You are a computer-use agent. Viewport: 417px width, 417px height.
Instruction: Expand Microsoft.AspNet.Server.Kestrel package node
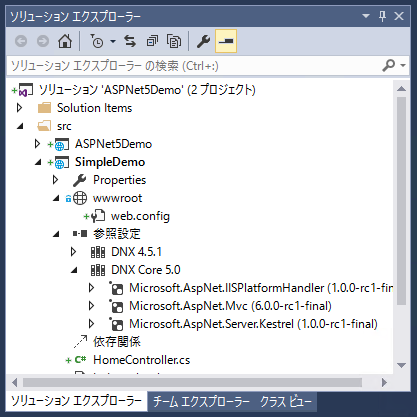91,324
